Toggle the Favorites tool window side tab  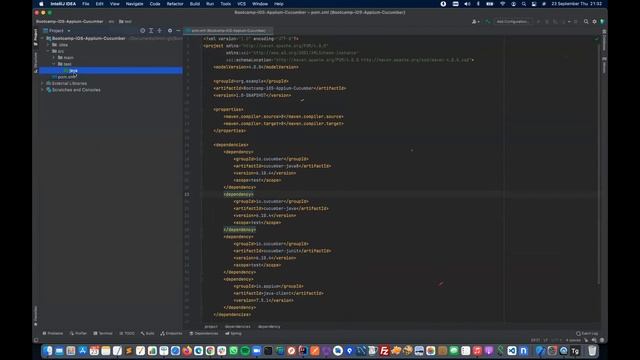pyautogui.click(x=36, y=316)
